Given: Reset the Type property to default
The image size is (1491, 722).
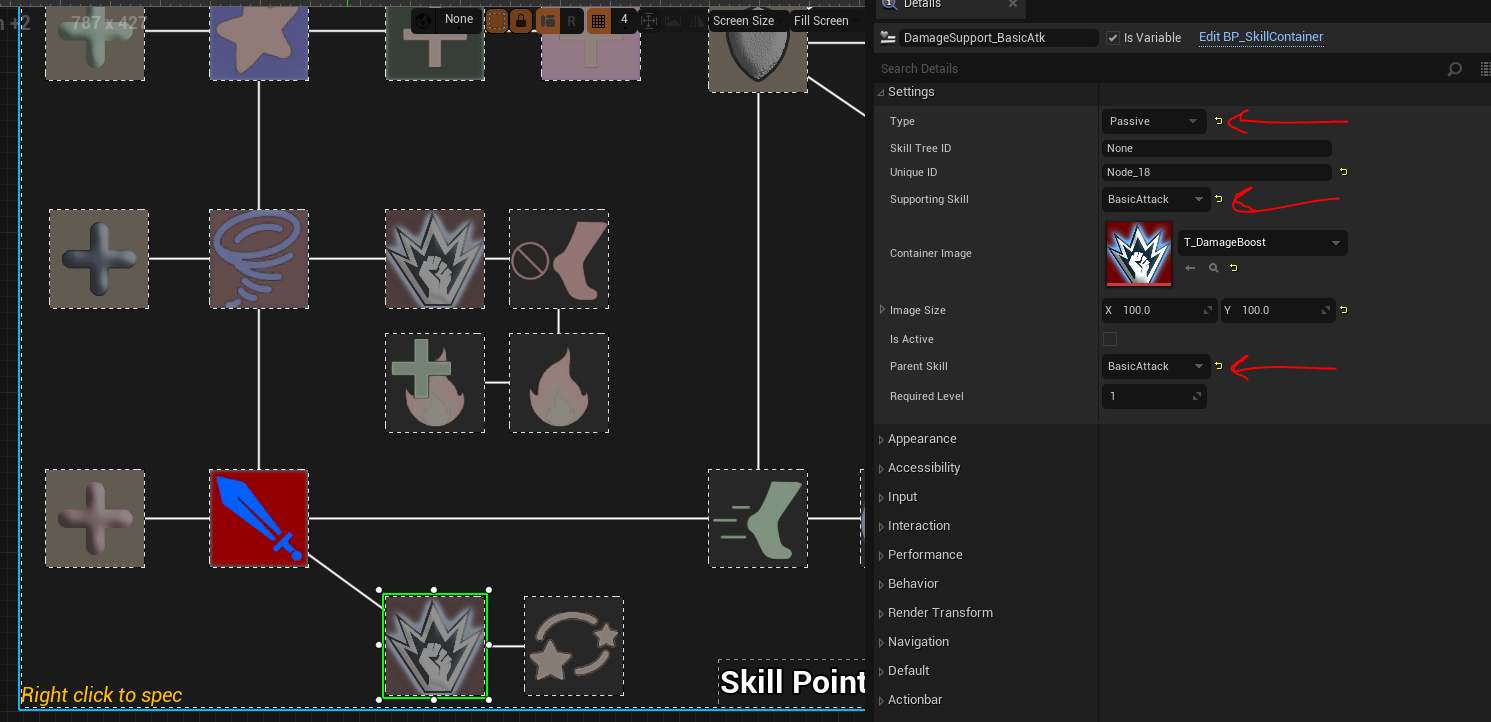Looking at the screenshot, I should coord(1218,121).
